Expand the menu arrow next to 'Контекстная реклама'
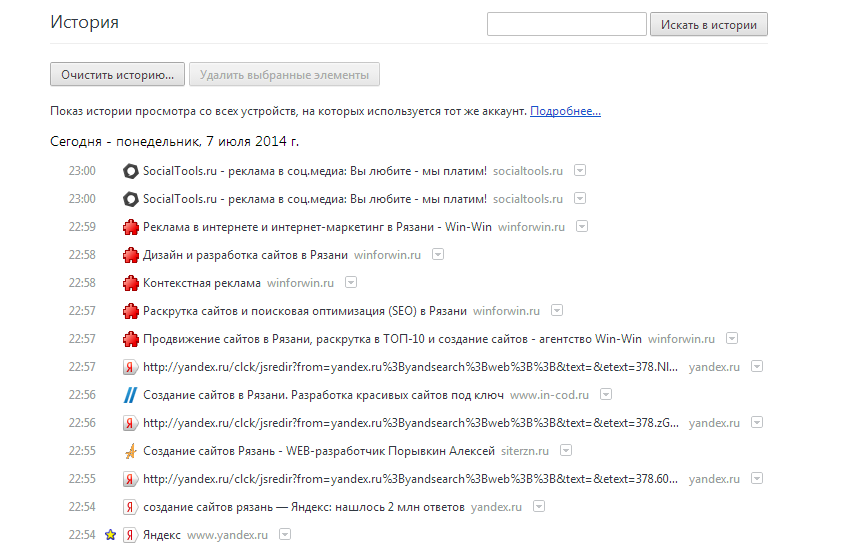The image size is (852, 556). pos(351,282)
